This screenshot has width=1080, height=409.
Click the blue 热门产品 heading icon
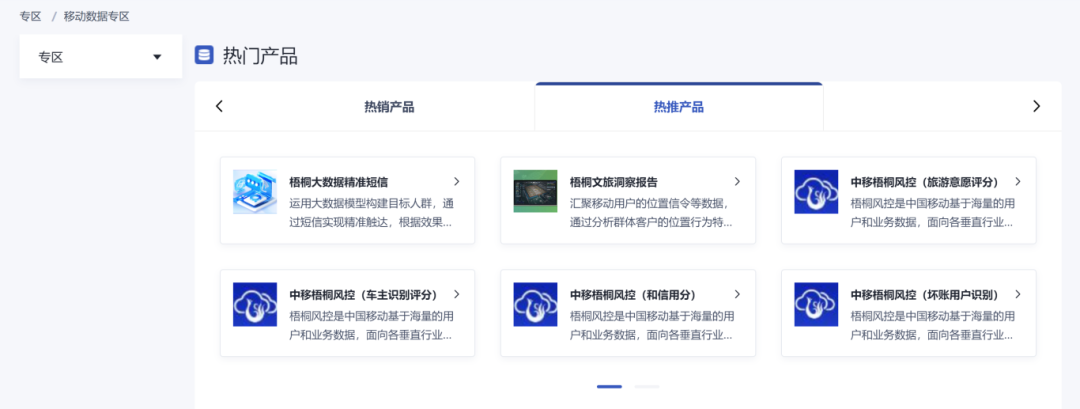[204, 55]
